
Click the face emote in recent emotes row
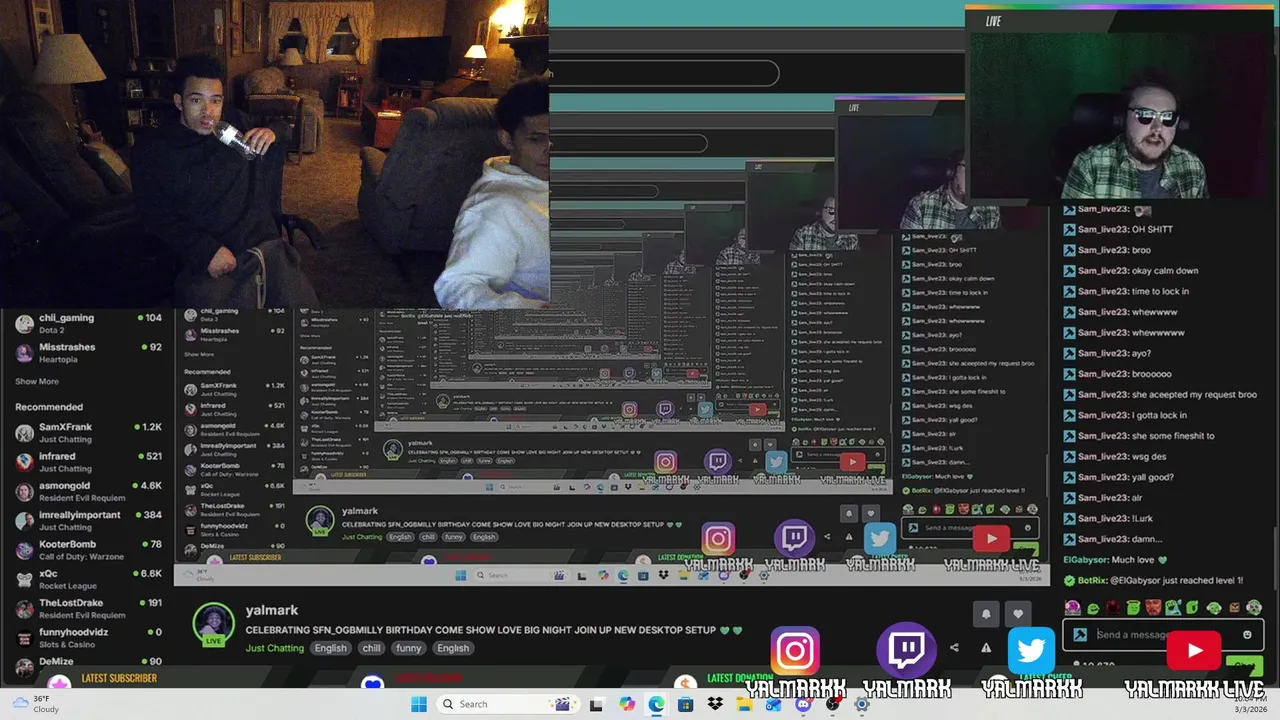pyautogui.click(x=1153, y=607)
